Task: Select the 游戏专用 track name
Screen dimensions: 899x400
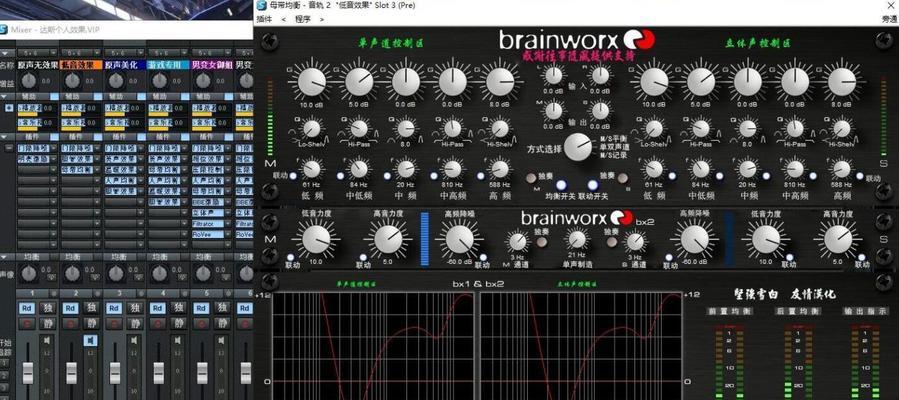Action: [169, 65]
